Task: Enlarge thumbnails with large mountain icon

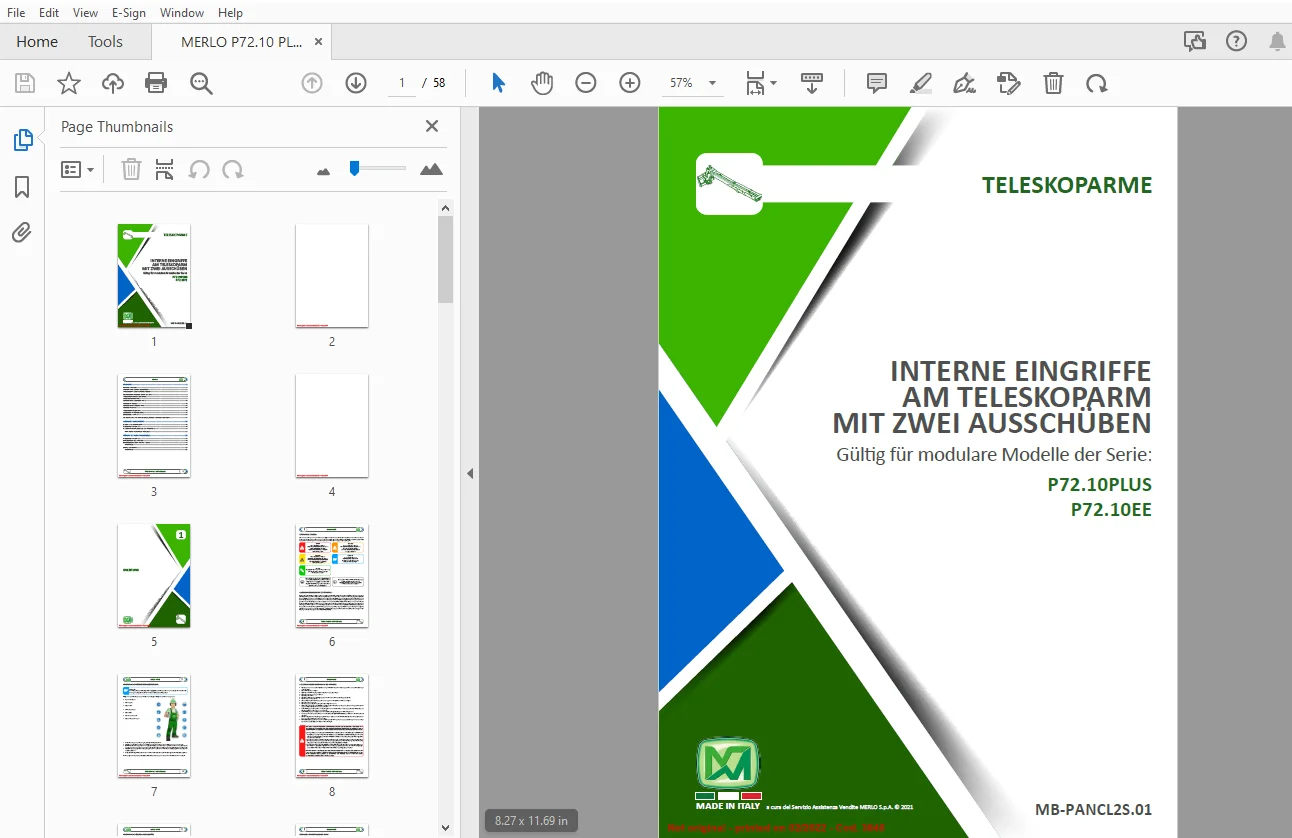Action: pyautogui.click(x=432, y=169)
